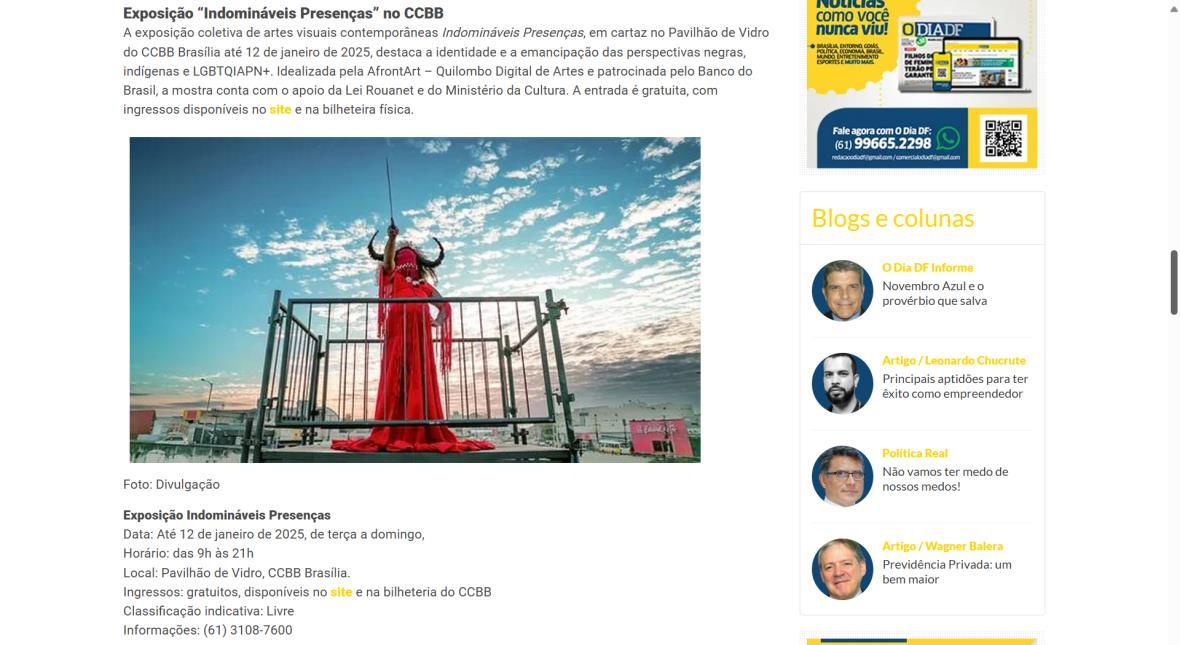Open "Artigo / Leonardo Chucrute" column link
Screen dimensions: 1180x645
coord(953,361)
